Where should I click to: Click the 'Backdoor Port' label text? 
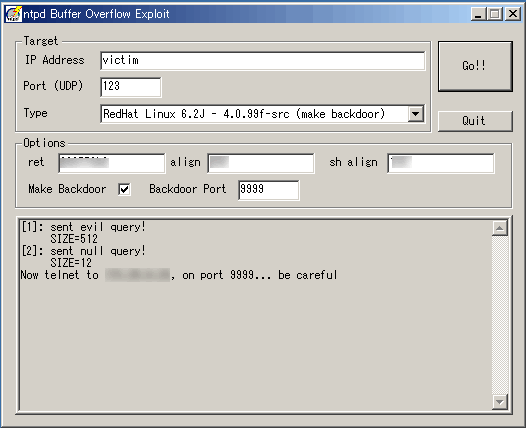point(188,189)
